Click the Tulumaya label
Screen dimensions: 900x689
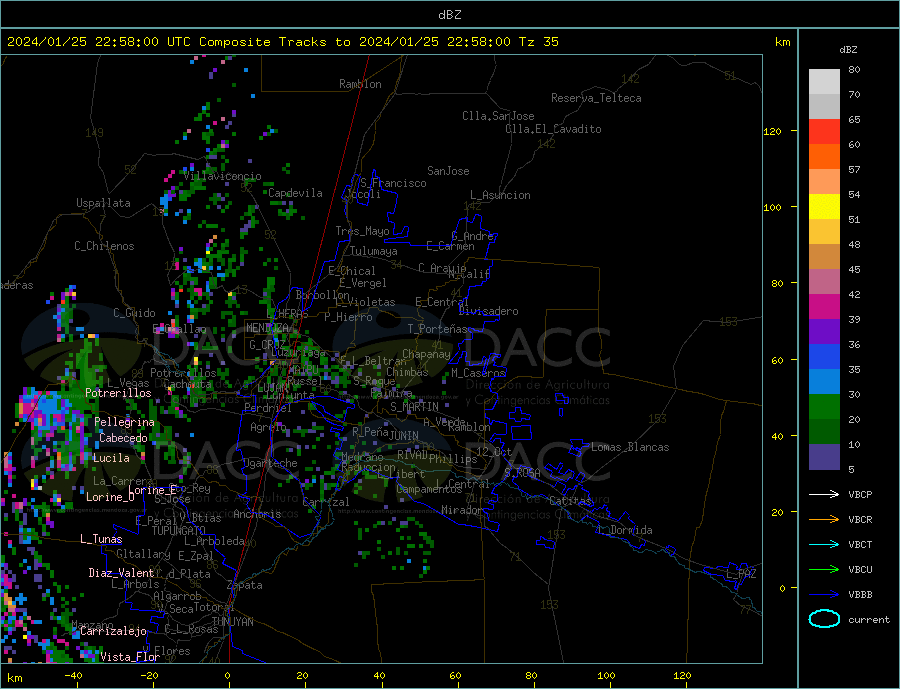coord(374,251)
